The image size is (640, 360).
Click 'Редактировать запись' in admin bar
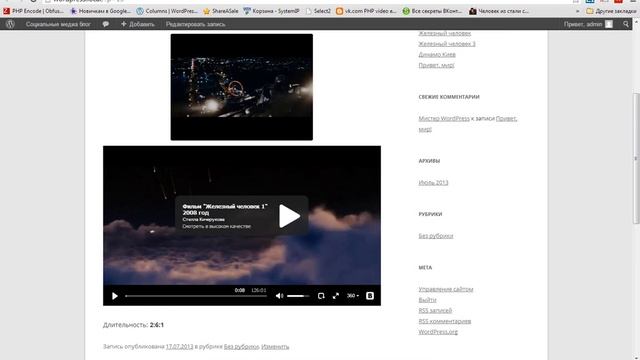click(196, 24)
